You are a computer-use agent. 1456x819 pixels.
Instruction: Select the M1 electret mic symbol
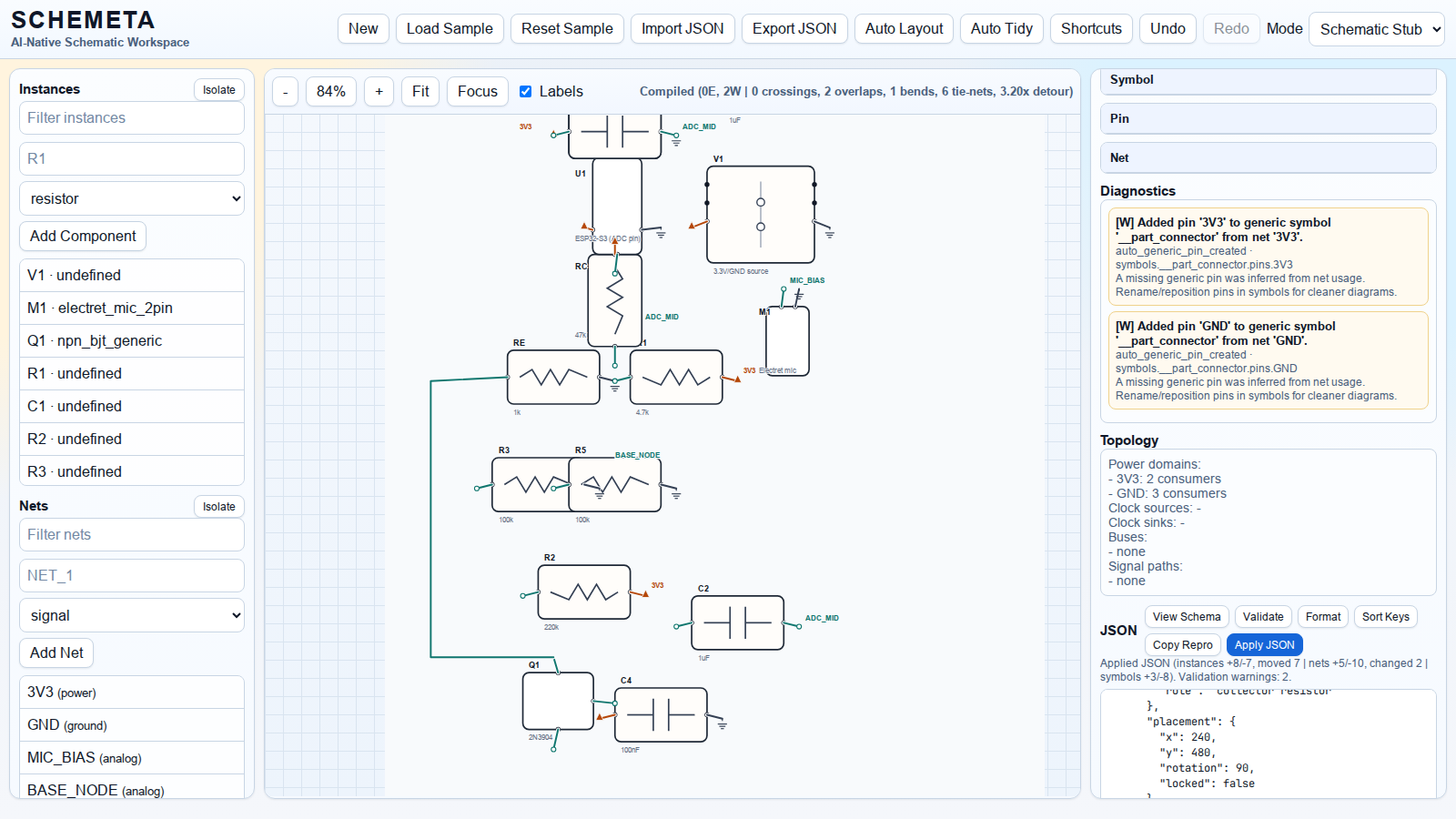(787, 340)
